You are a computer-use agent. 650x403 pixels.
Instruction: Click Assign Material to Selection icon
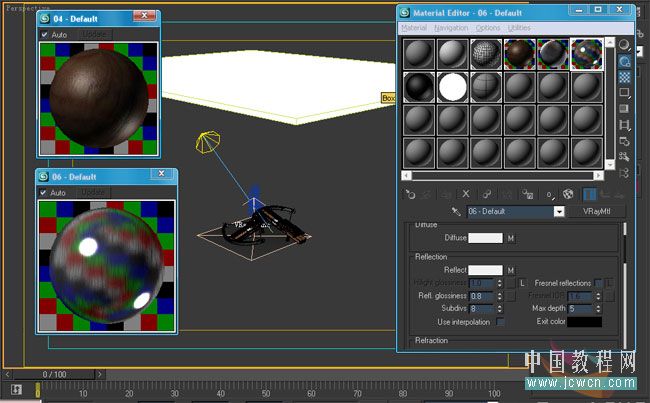coord(446,194)
